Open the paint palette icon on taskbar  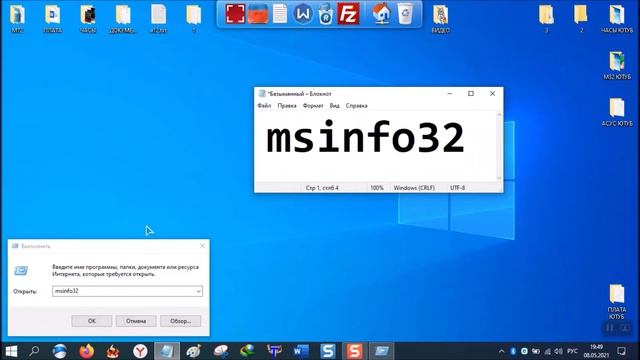coord(193,351)
